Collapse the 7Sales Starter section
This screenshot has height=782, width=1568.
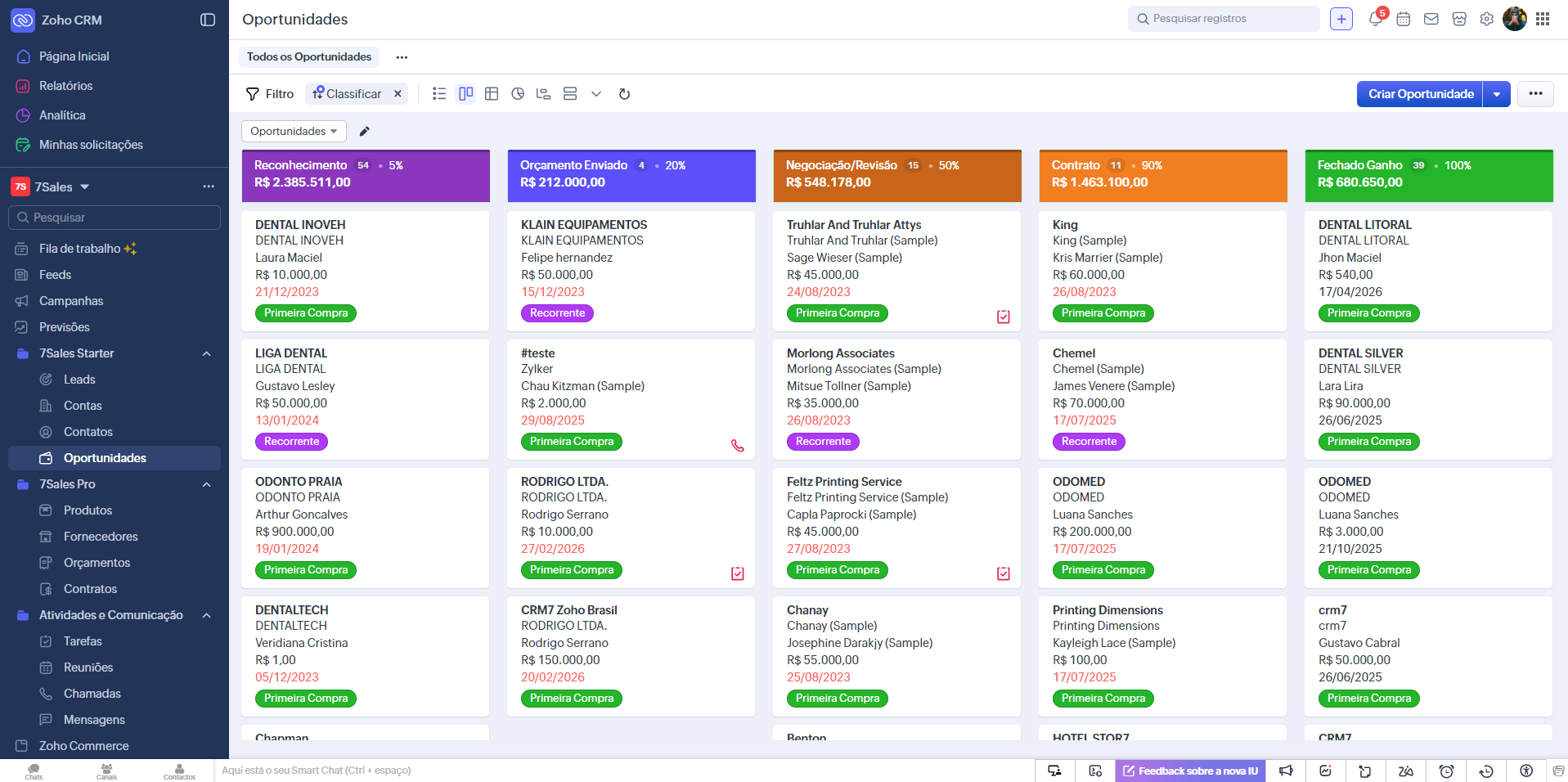(207, 353)
